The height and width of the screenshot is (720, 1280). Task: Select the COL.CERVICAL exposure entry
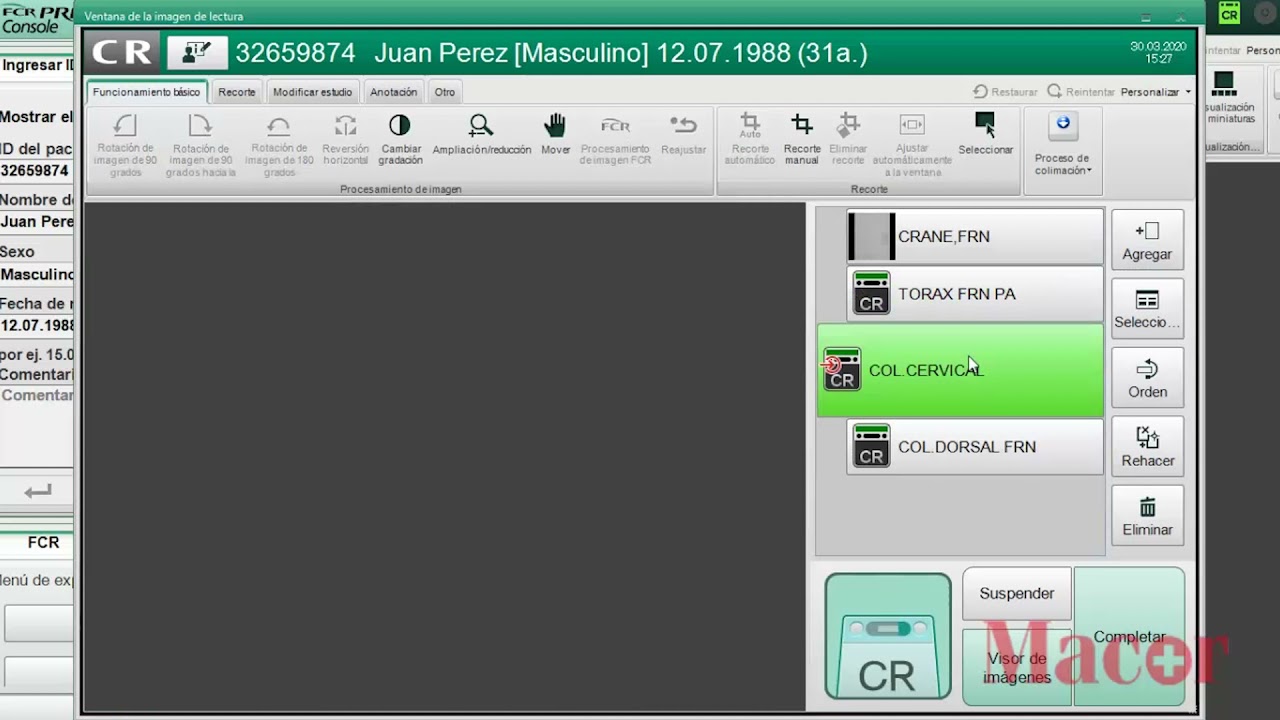point(960,370)
